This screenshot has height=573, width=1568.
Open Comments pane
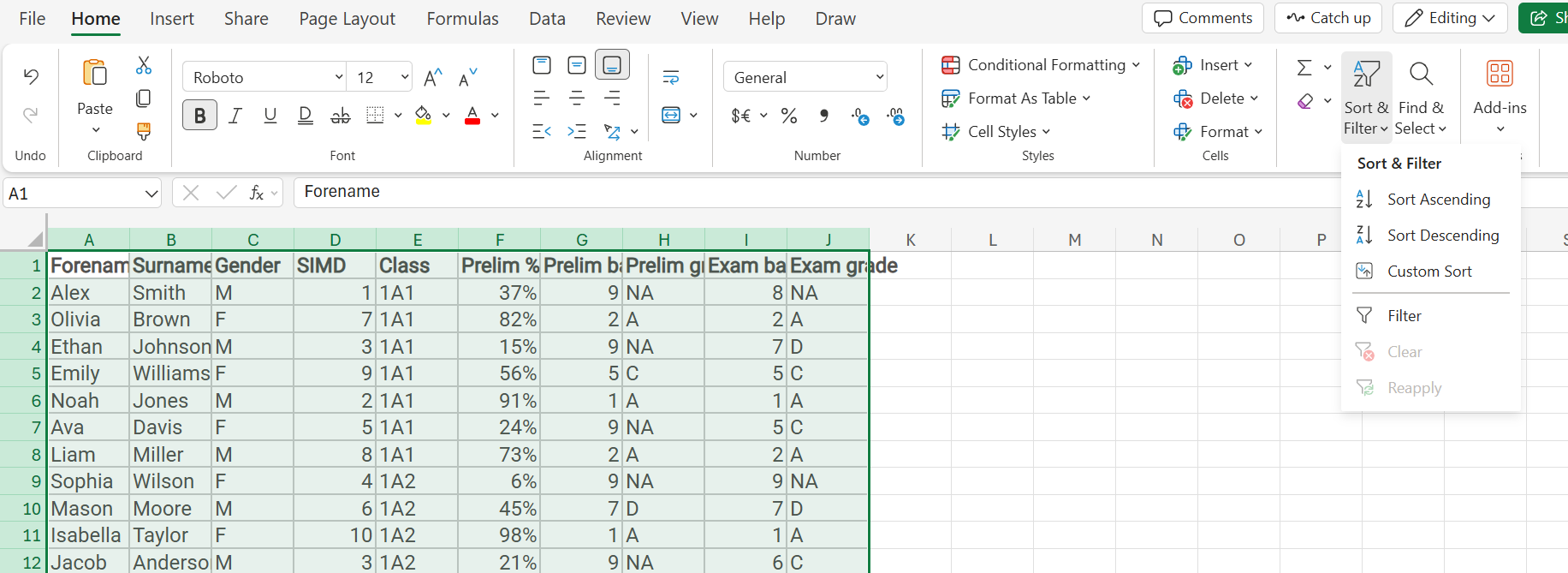coord(1203,18)
